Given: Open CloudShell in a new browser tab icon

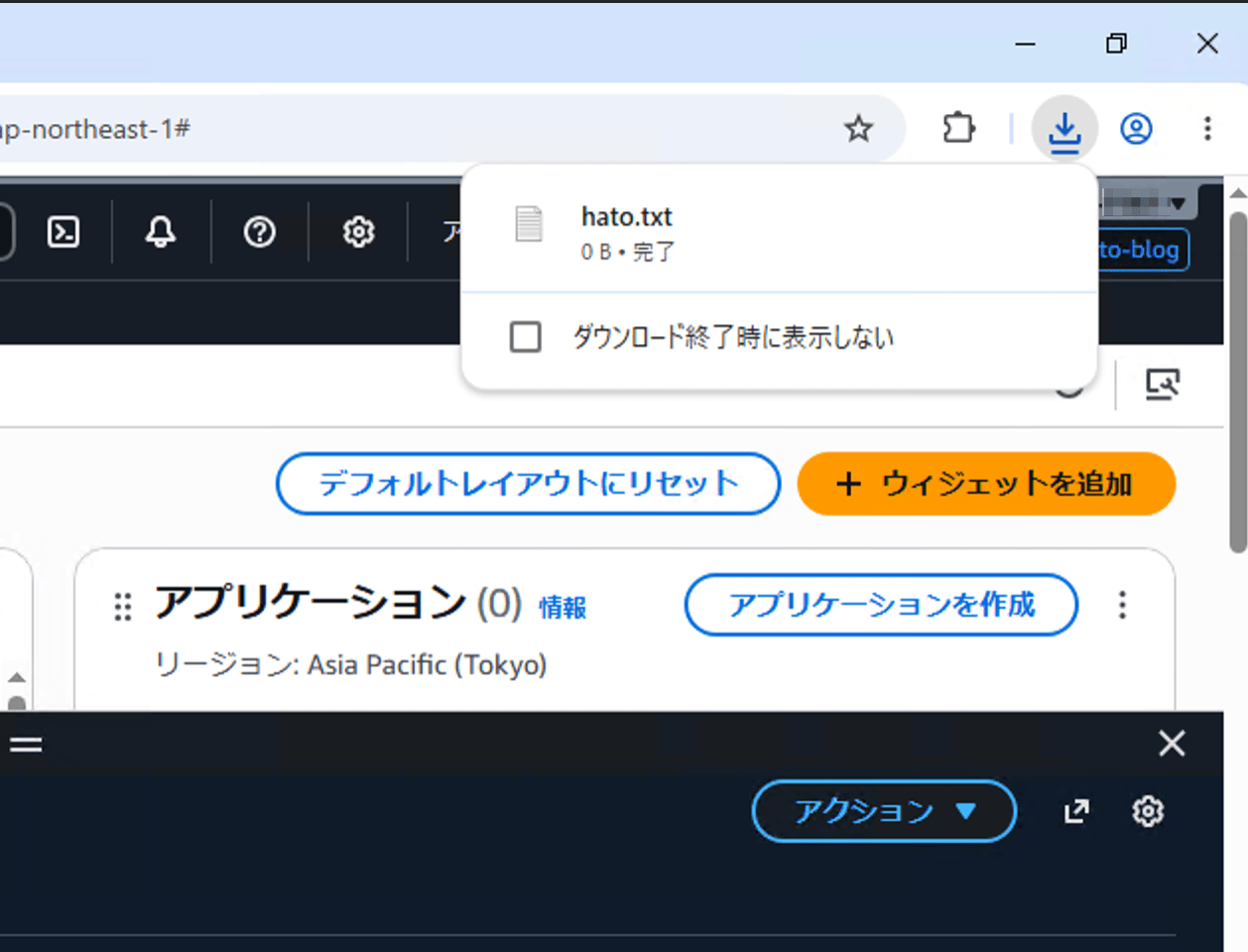Looking at the screenshot, I should (1076, 811).
